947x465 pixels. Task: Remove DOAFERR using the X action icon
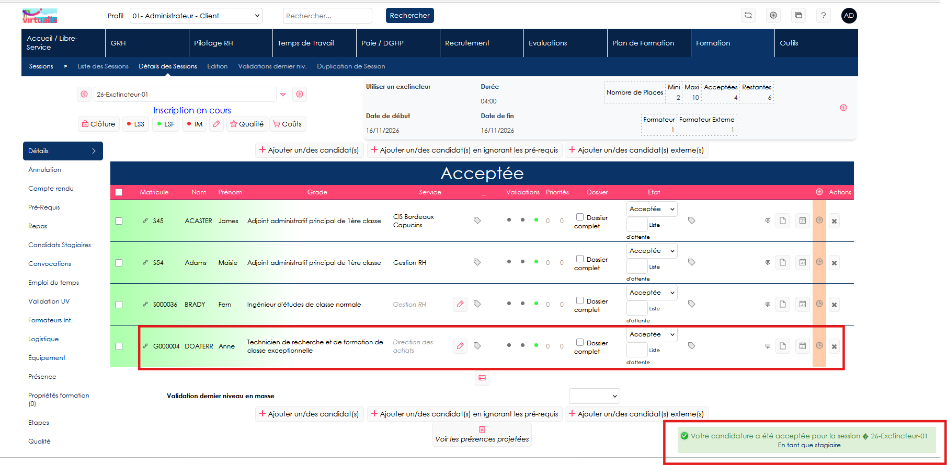(834, 346)
